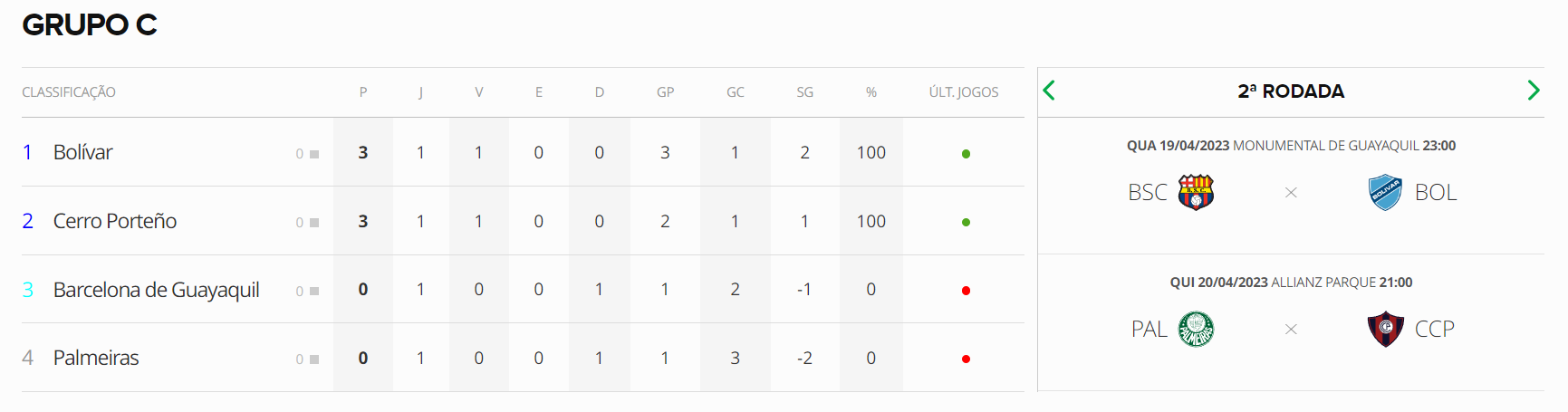This screenshot has height=412, width=1568.
Task: Click the 2ª RODADA round heading
Action: [1291, 91]
